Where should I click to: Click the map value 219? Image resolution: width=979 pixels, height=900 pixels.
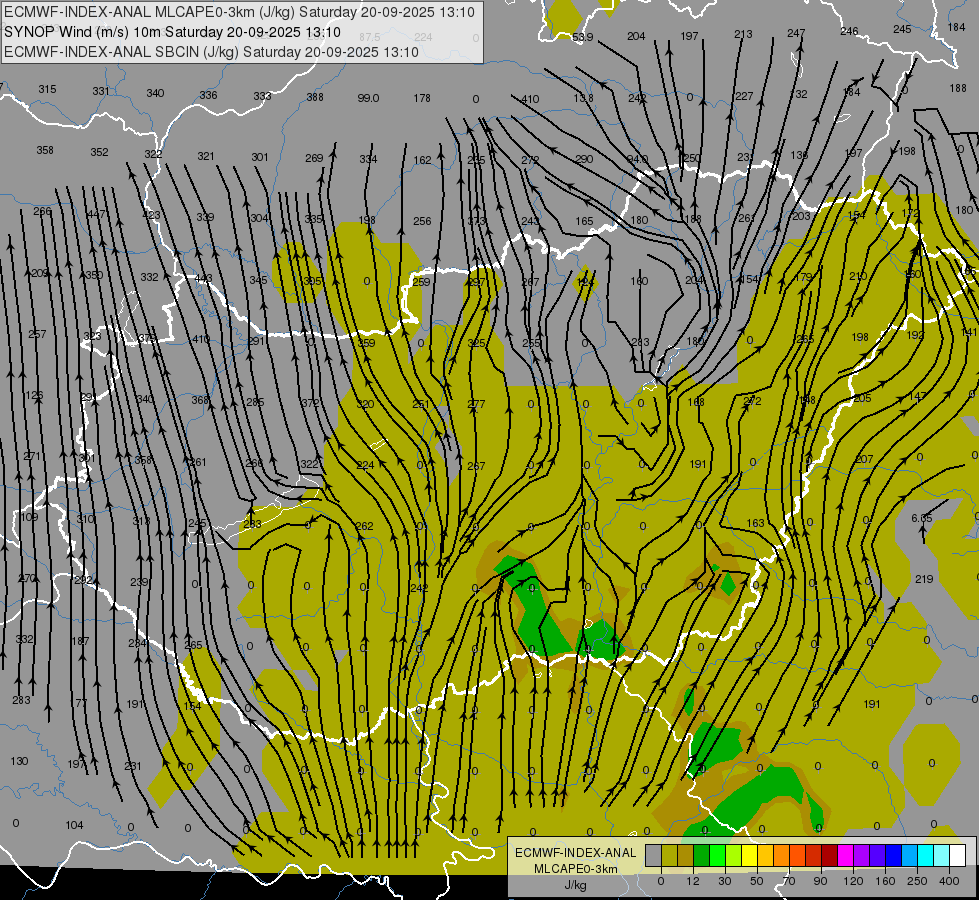pos(924,579)
